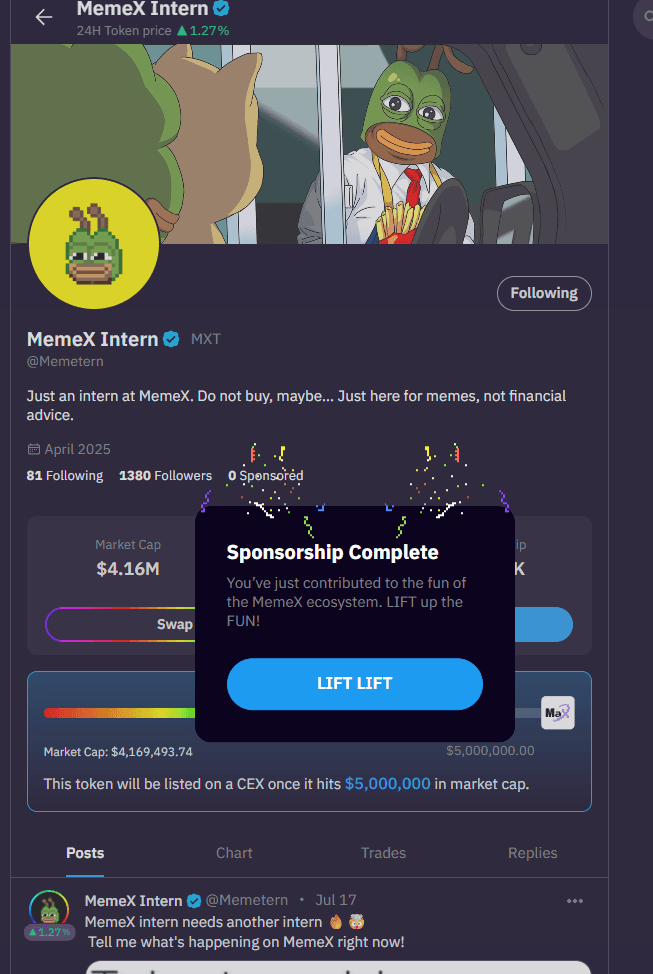
Task: Click the MaX logo icon on the progress bar
Action: 557,712
